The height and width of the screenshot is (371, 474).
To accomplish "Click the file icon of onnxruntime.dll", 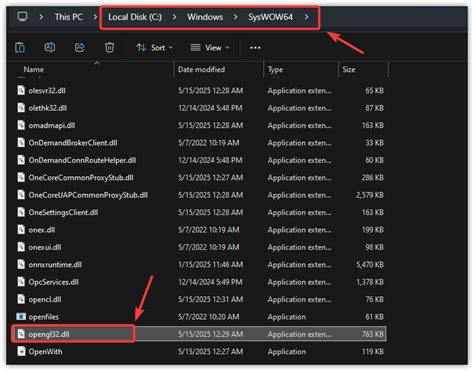I will tap(21, 264).
